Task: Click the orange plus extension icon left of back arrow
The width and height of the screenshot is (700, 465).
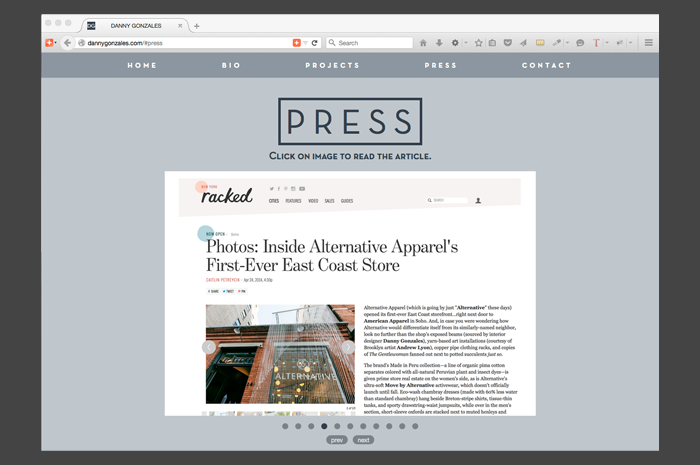Action: (49, 43)
